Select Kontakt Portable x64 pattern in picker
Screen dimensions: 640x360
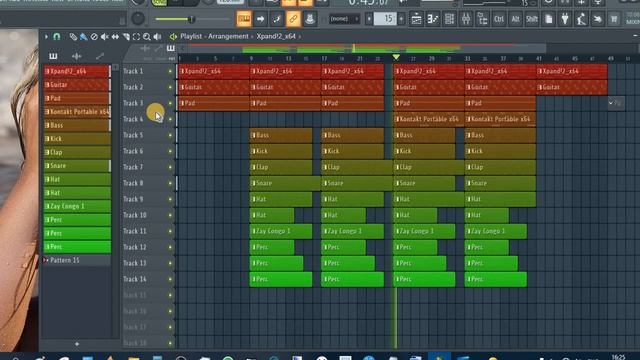(77, 111)
